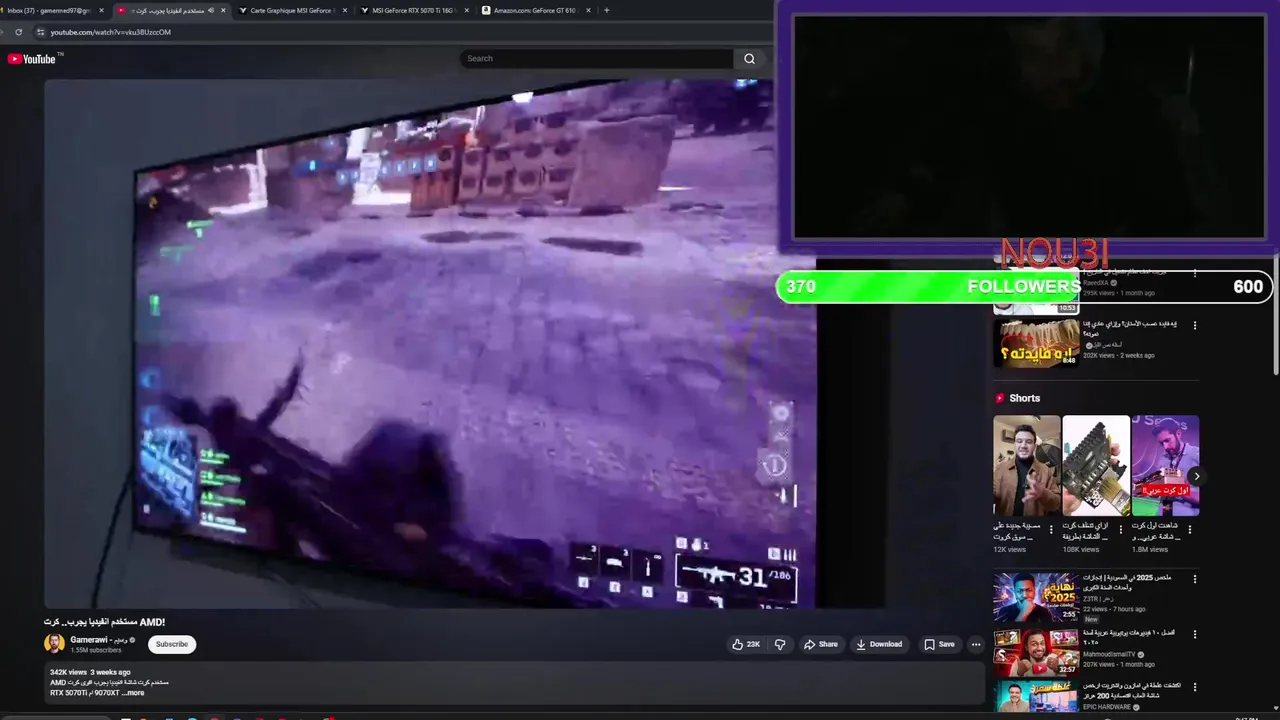Switch to the Carte Graphique MSI GeForce tab
1280x720 pixels.
tap(291, 10)
